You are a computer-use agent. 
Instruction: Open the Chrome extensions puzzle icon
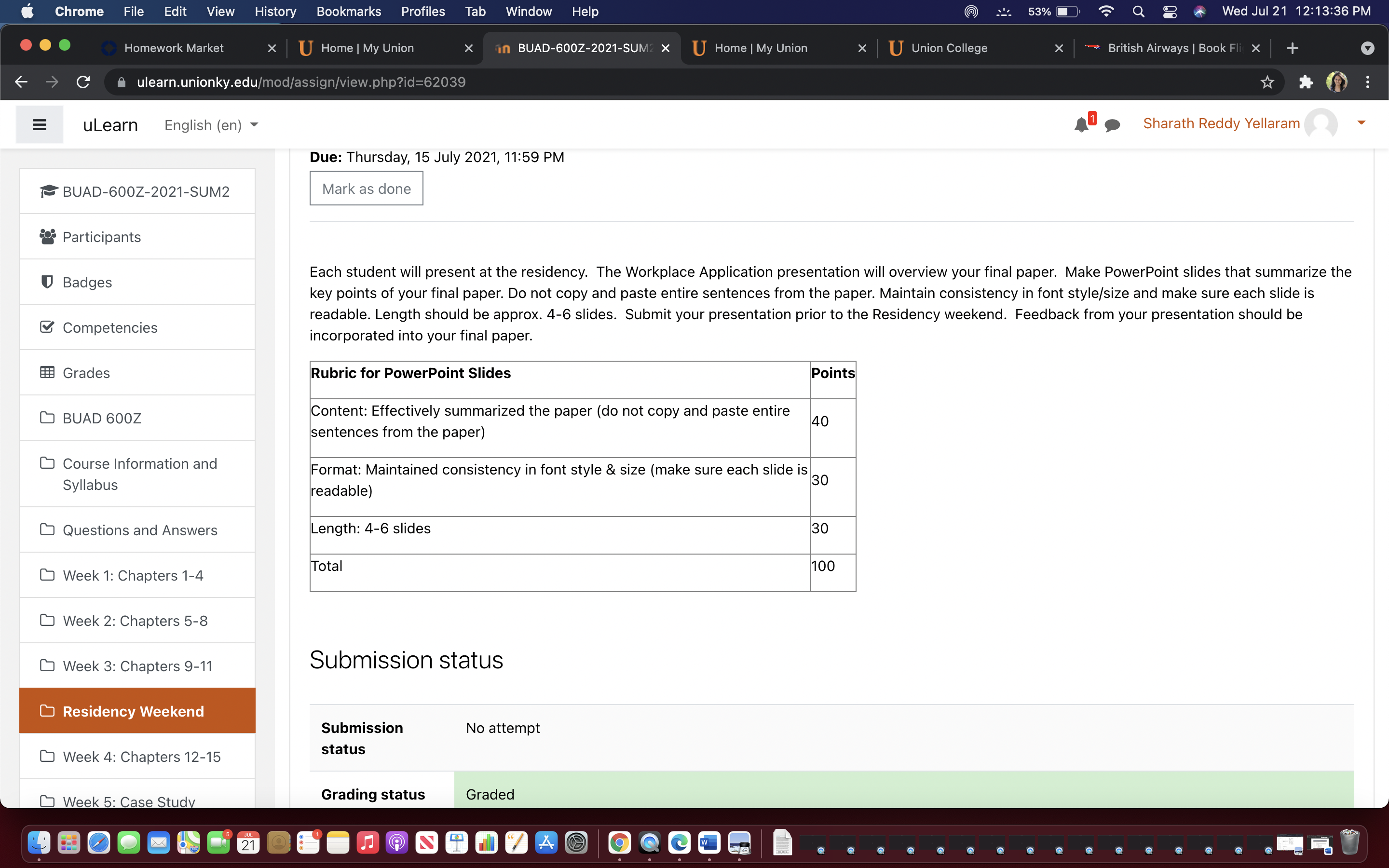(x=1306, y=82)
